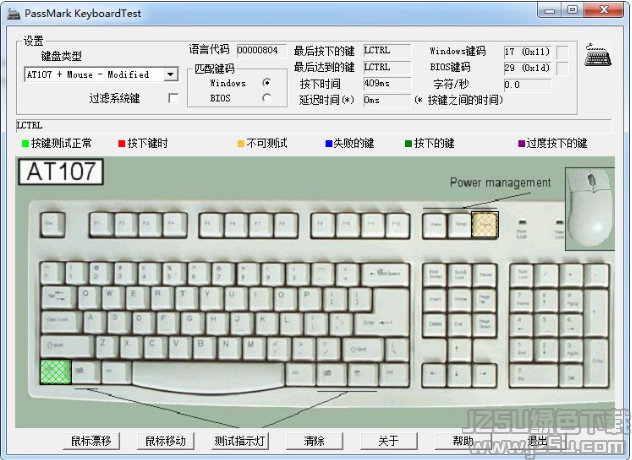Screen dimensions: 632x460
Task: Enable the 过滤系统键 checkbox
Action: click(x=173, y=98)
